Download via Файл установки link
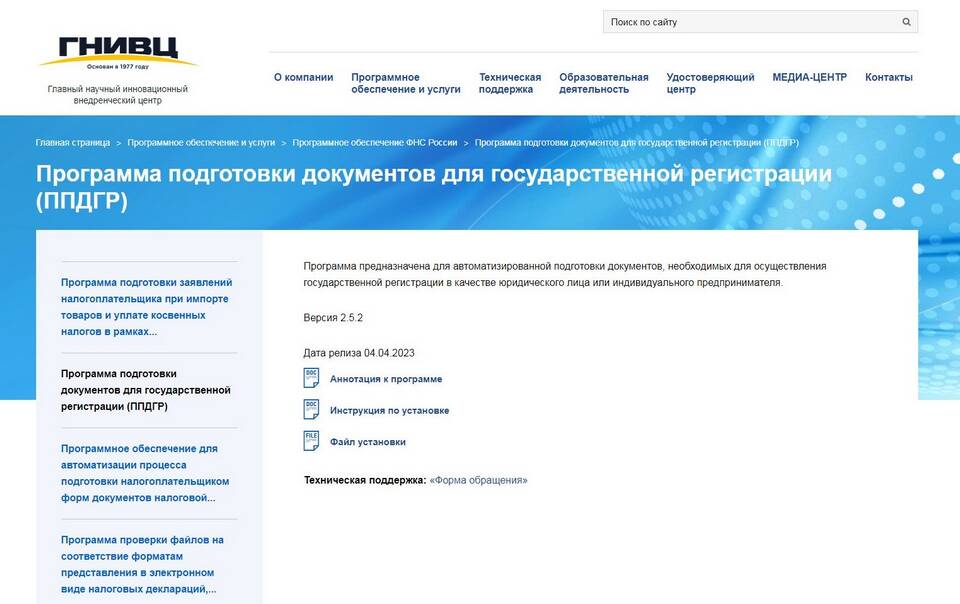 [x=367, y=442]
